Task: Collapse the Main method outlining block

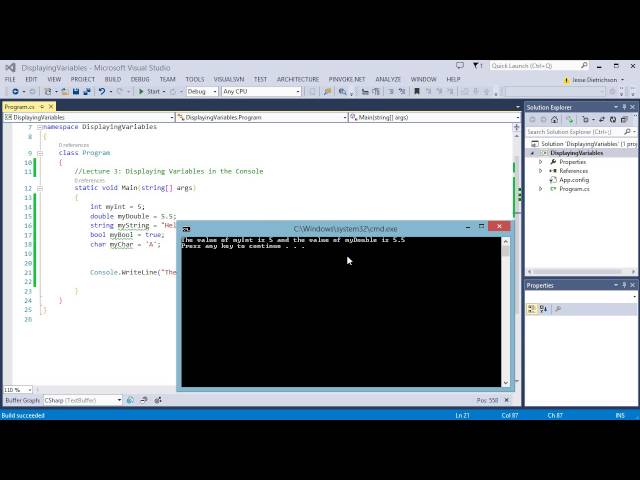Action: pos(40,188)
